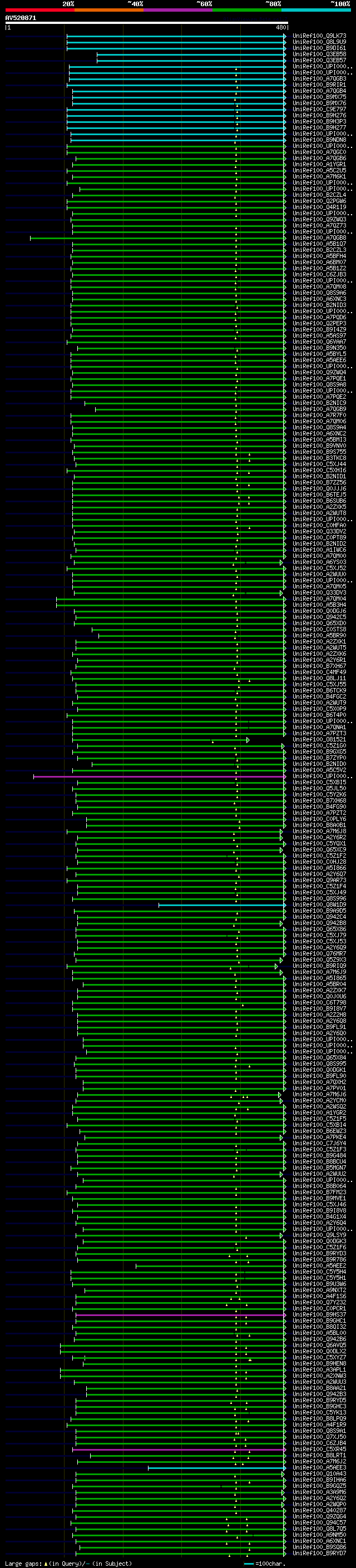Open hit UniRef100_B9GXG5
Viewport: 356px width, 1568px height.
click(x=319, y=752)
